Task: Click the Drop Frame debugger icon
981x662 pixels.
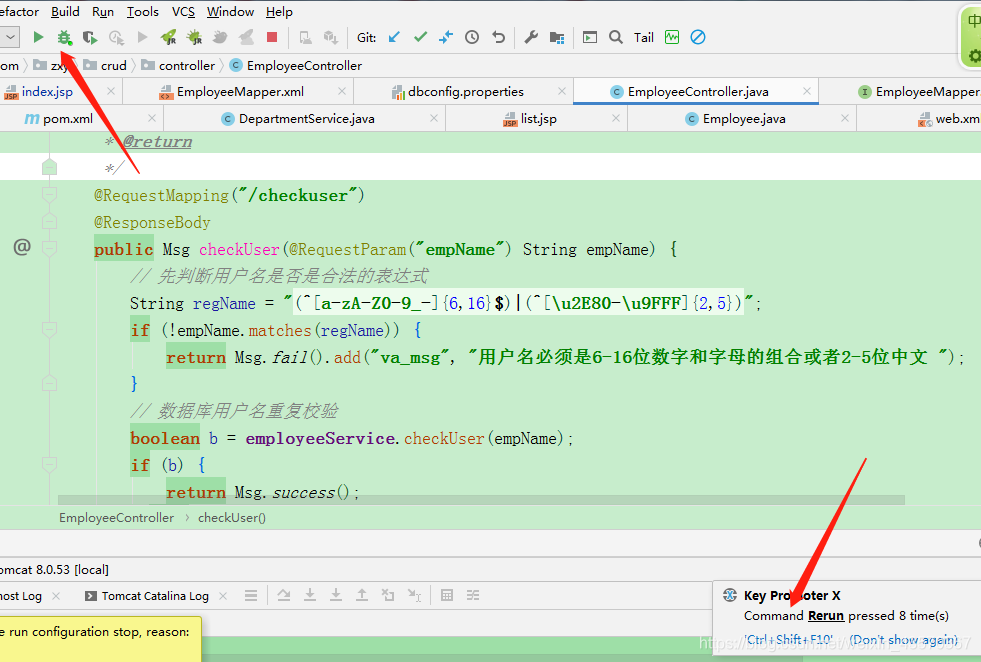Action: 388,595
